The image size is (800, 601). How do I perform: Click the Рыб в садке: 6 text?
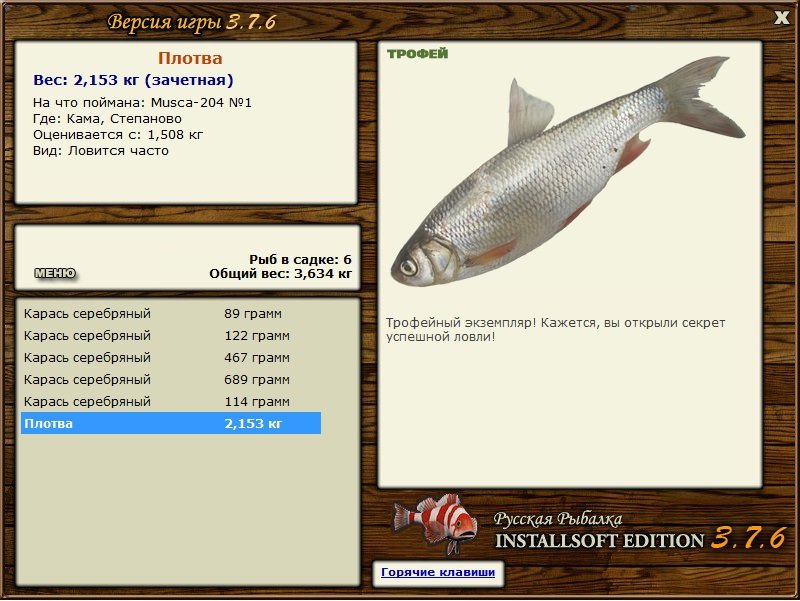[301, 260]
